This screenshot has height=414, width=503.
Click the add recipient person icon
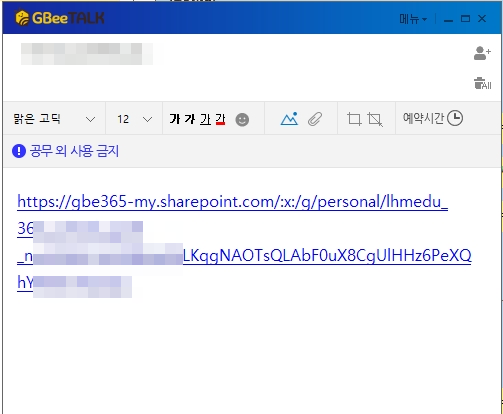click(x=482, y=53)
